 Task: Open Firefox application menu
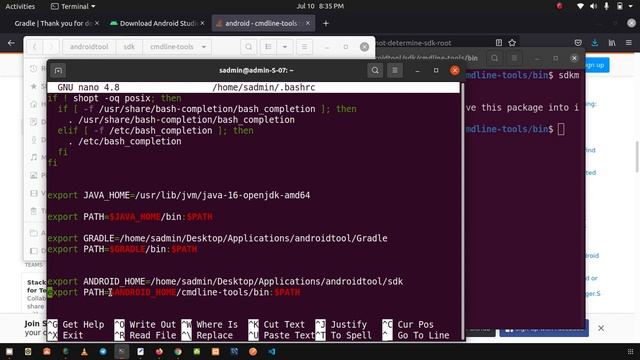pos(629,42)
